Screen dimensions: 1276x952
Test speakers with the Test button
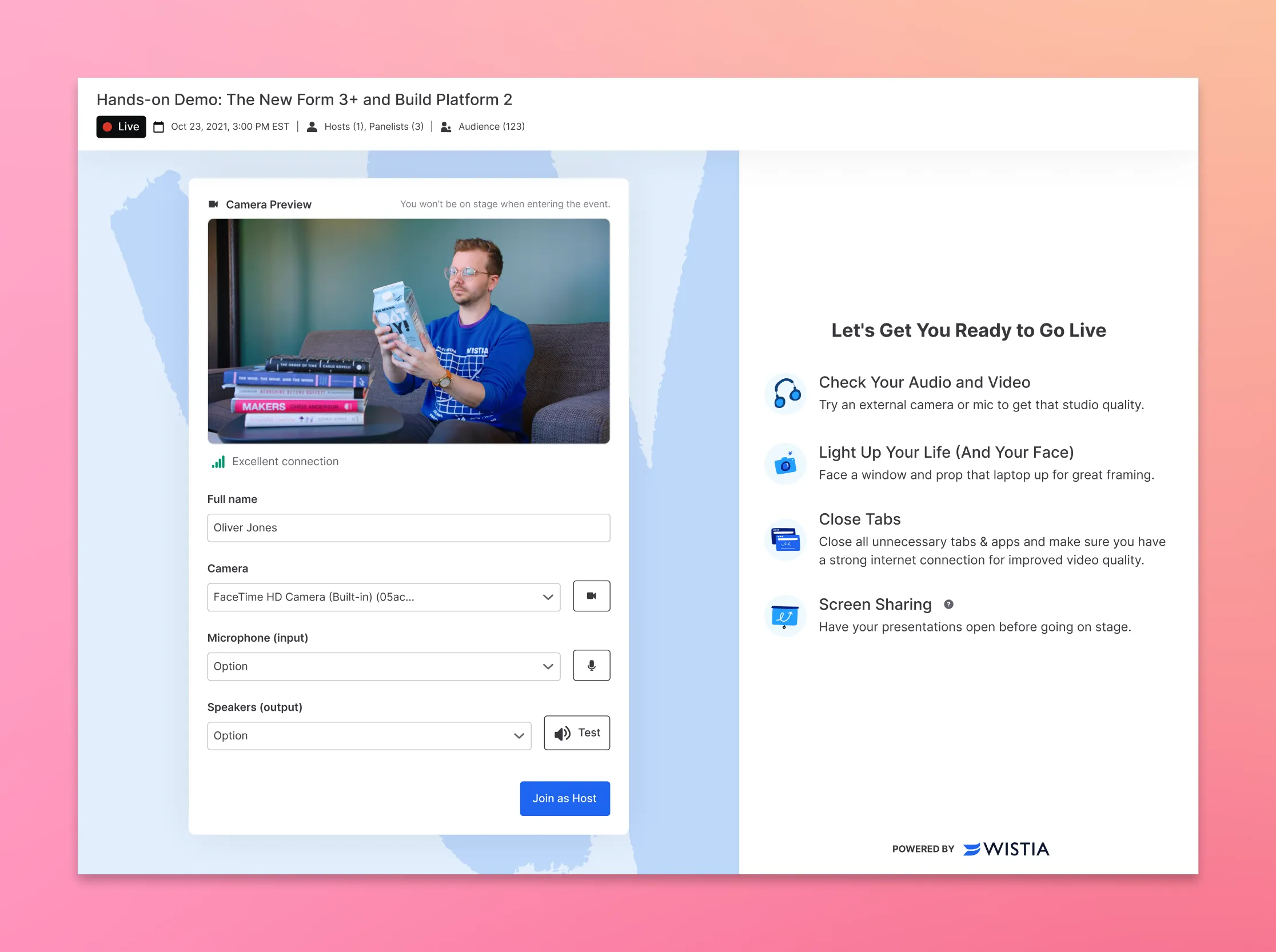[577, 733]
